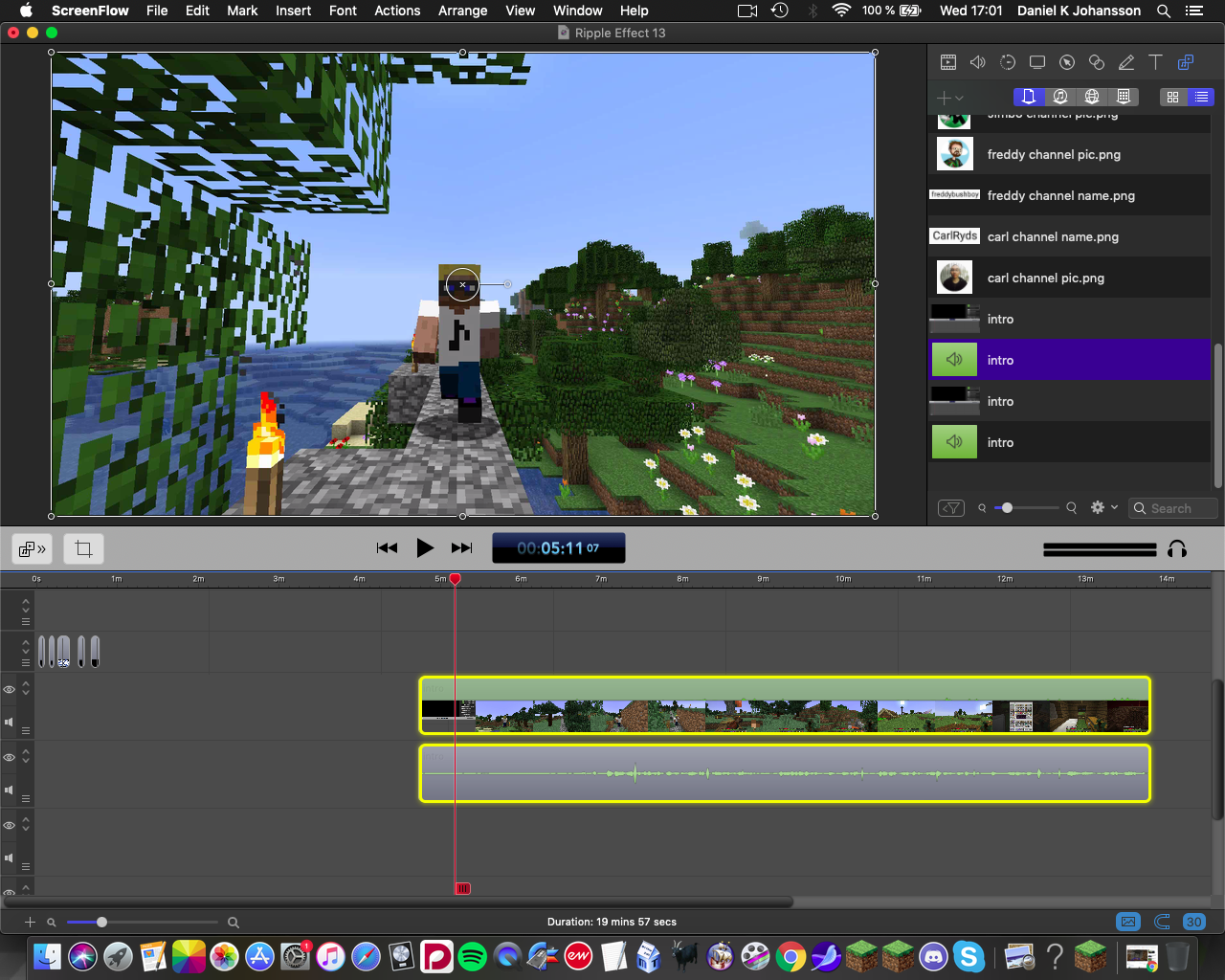Screen dimensions: 1225x980
Task: Mute the audio waveform track speaker
Action: click(10, 791)
